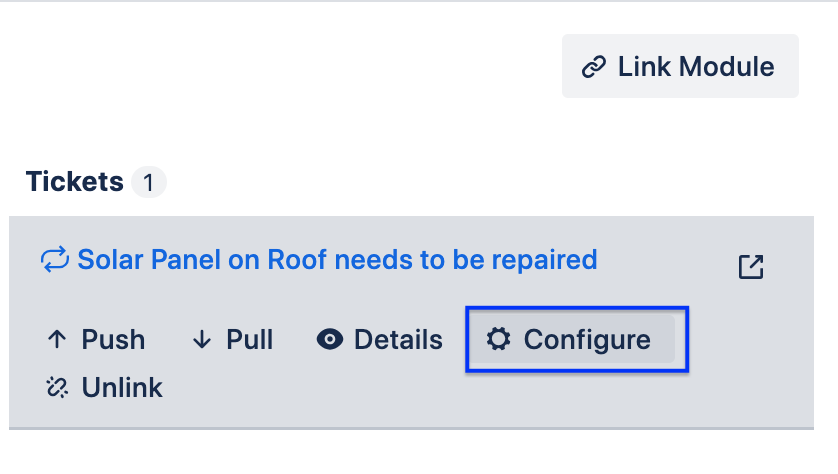Open the Configure text label
The width and height of the screenshot is (838, 474).
click(x=587, y=340)
